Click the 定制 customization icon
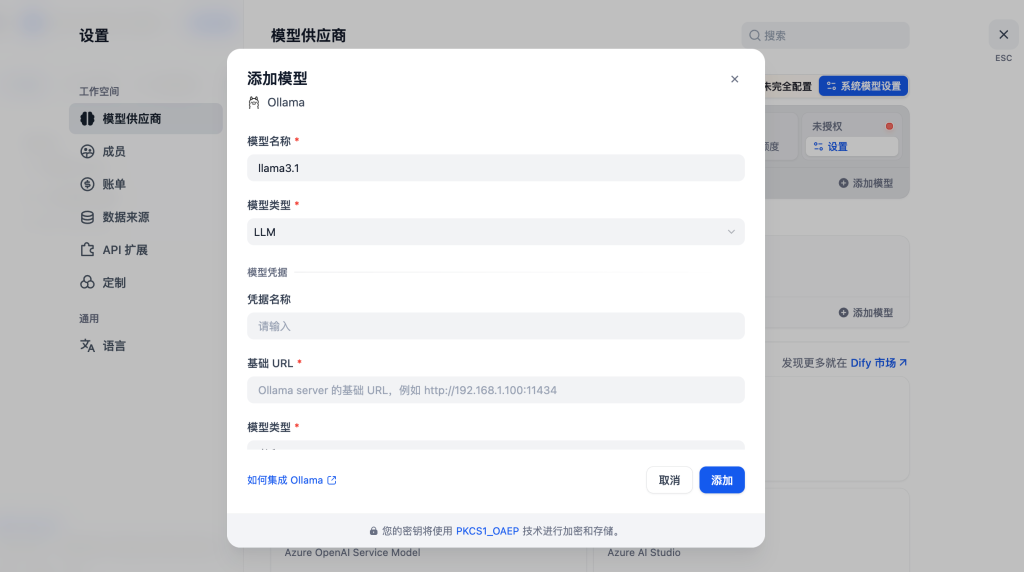1024x572 pixels. click(x=87, y=283)
